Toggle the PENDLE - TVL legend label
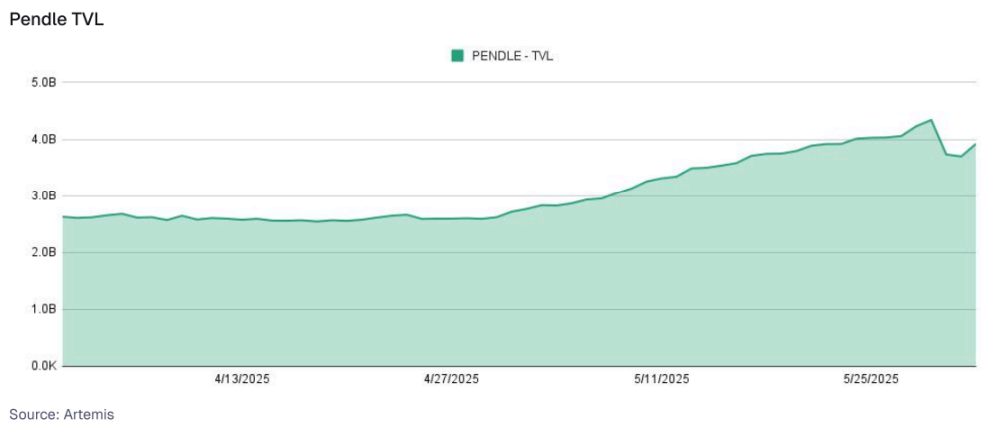This screenshot has width=986, height=428. pos(512,56)
